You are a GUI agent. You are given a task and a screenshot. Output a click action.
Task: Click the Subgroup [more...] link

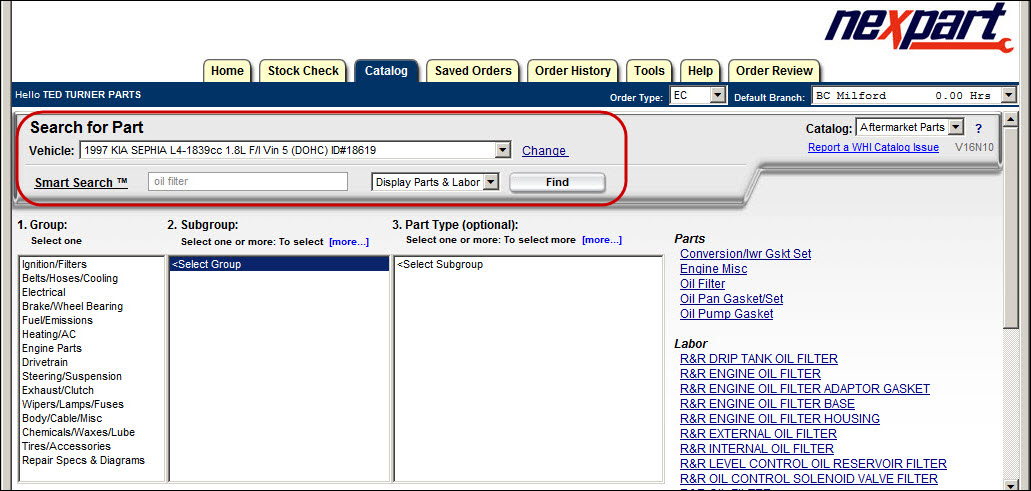[x=349, y=241]
